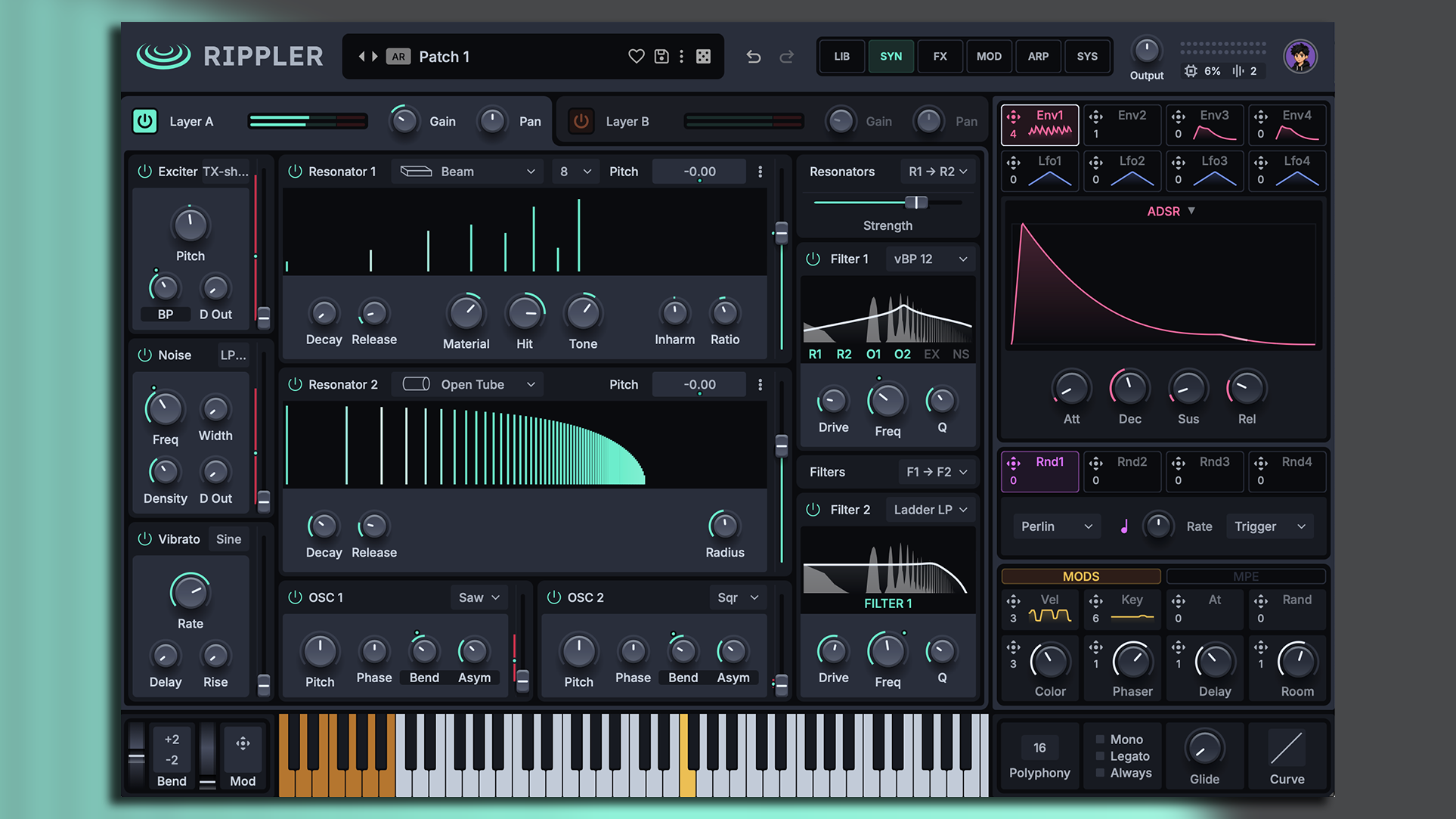
Task: Select the R2 filter source button
Action: pyautogui.click(x=844, y=354)
